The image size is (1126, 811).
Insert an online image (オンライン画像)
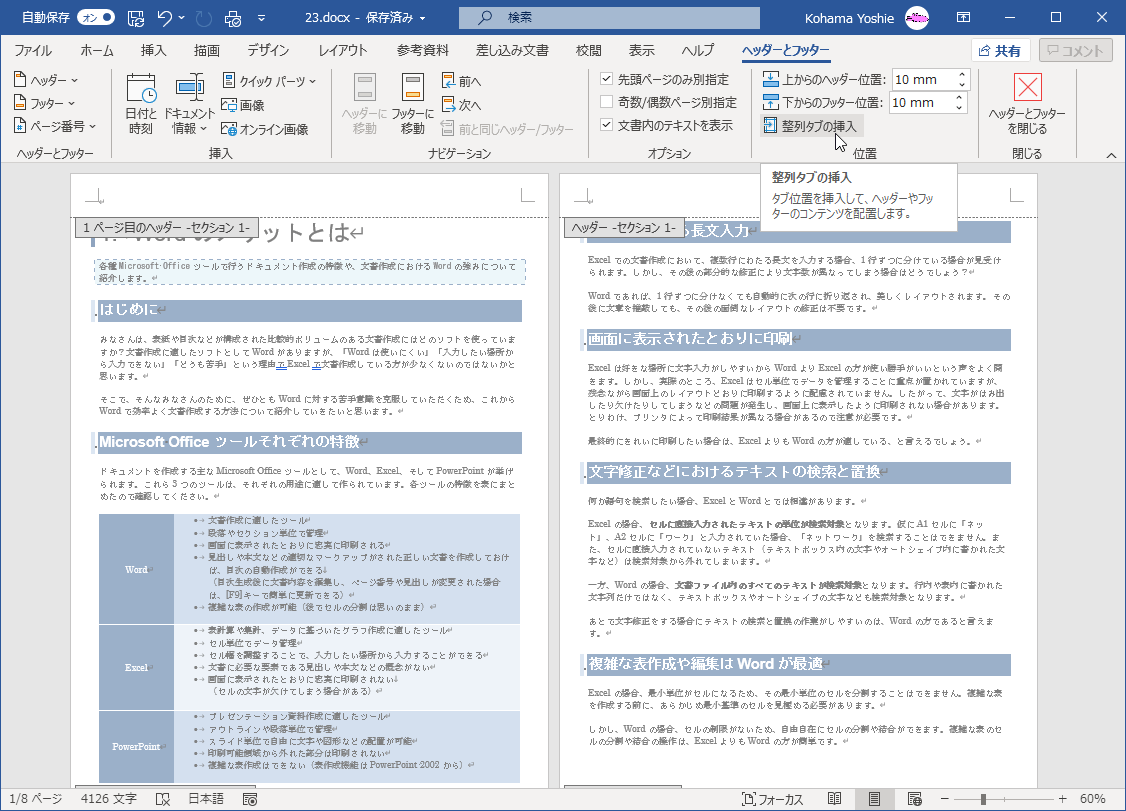tap(265, 129)
